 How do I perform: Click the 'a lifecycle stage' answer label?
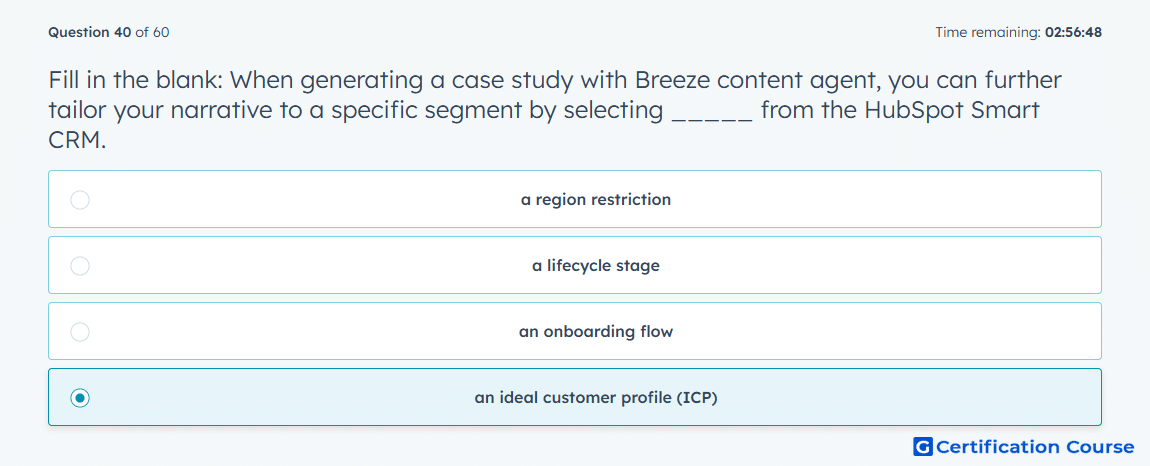[596, 266]
